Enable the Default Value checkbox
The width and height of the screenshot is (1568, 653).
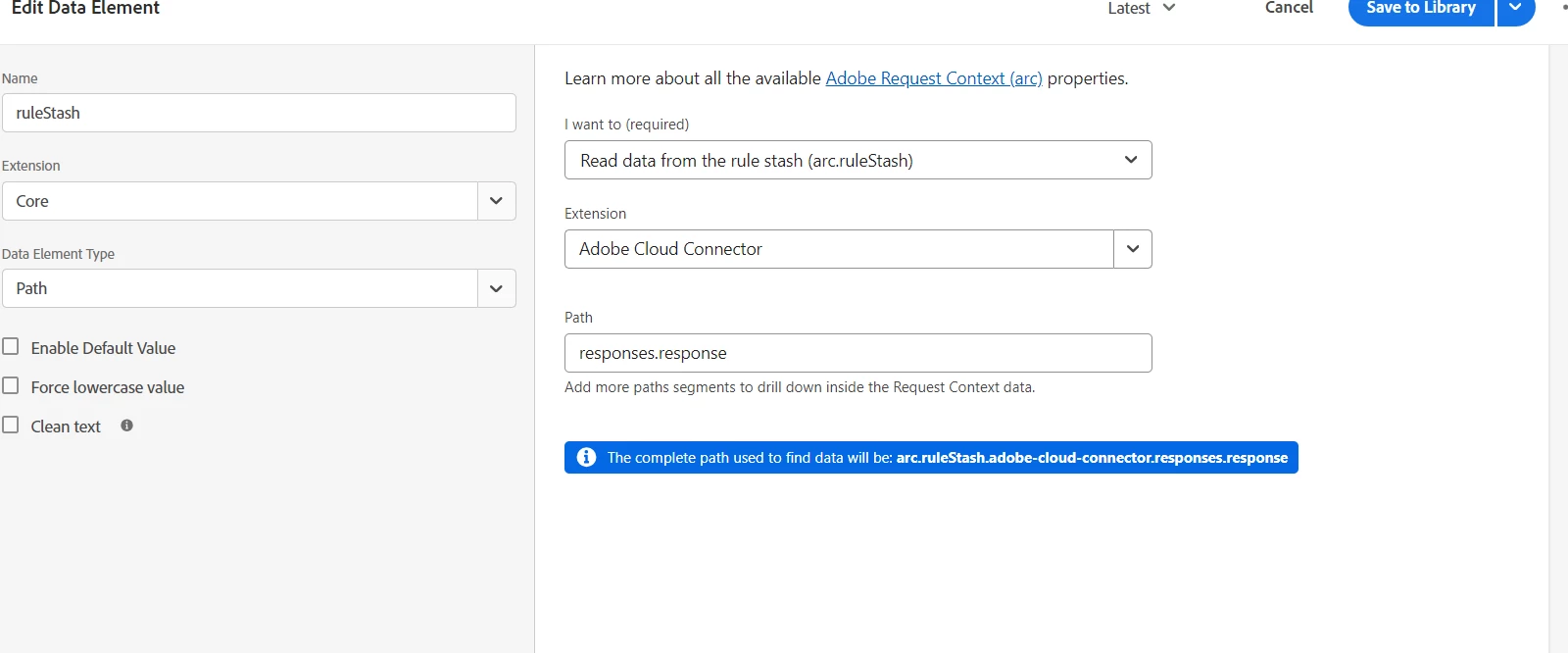click(11, 347)
